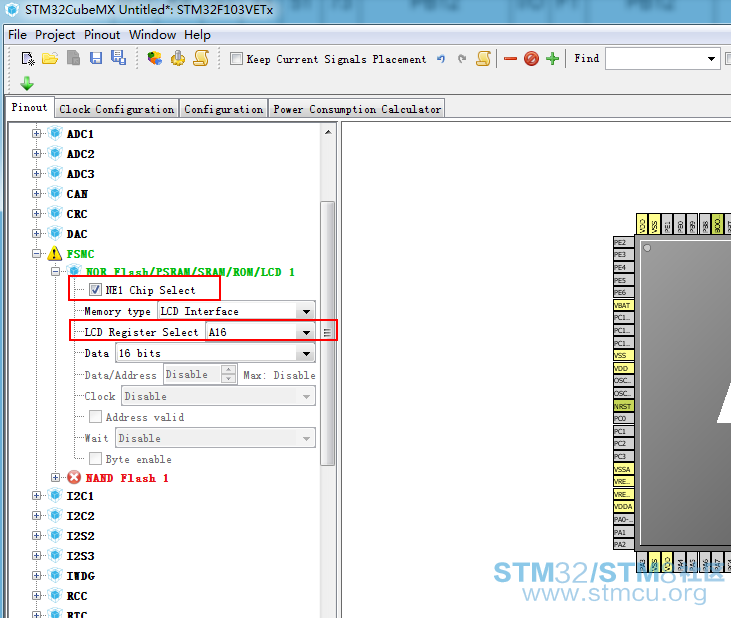Select the I2S3 tree item
731x618 pixels.
(80, 556)
